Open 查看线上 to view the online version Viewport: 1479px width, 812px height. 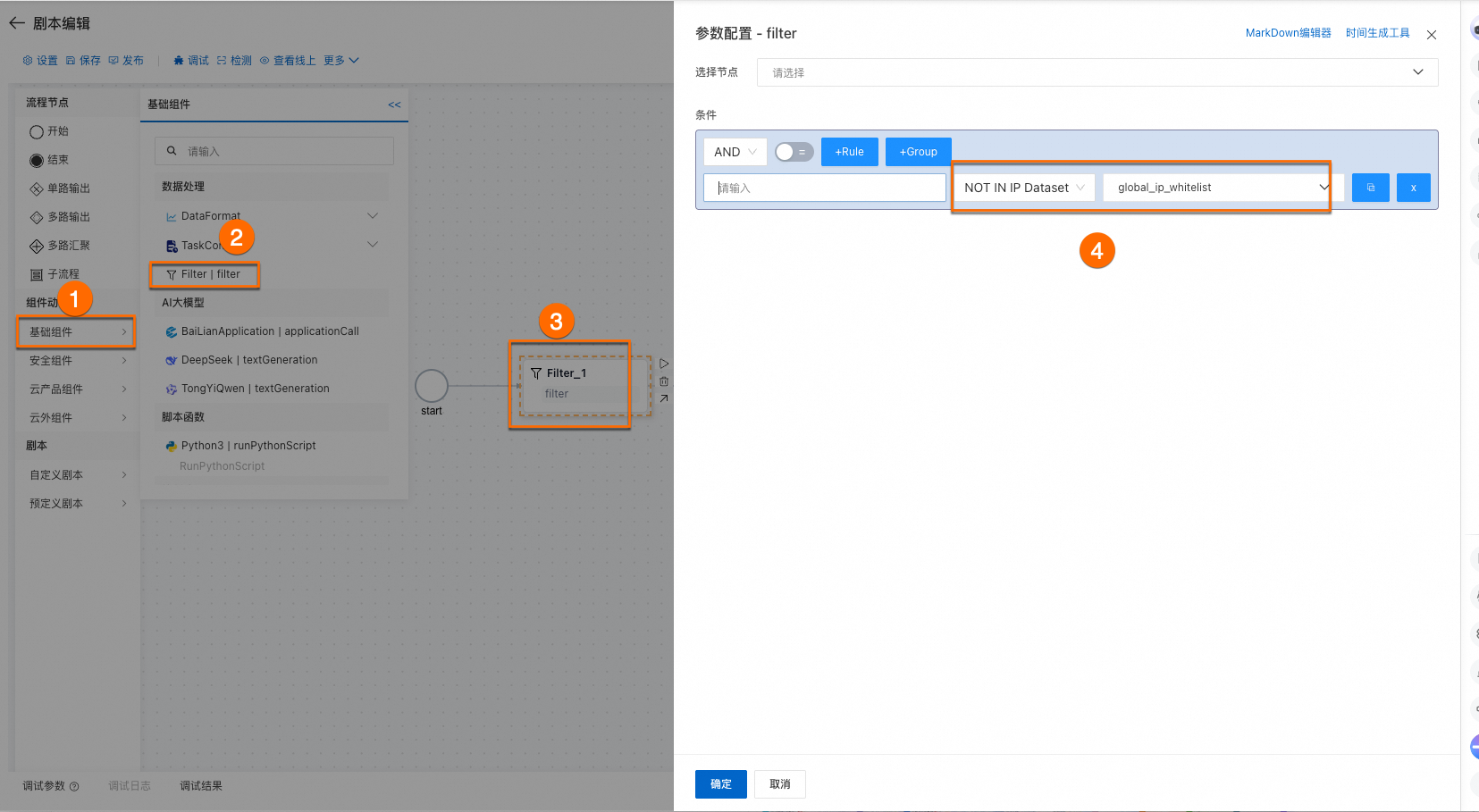tap(288, 61)
